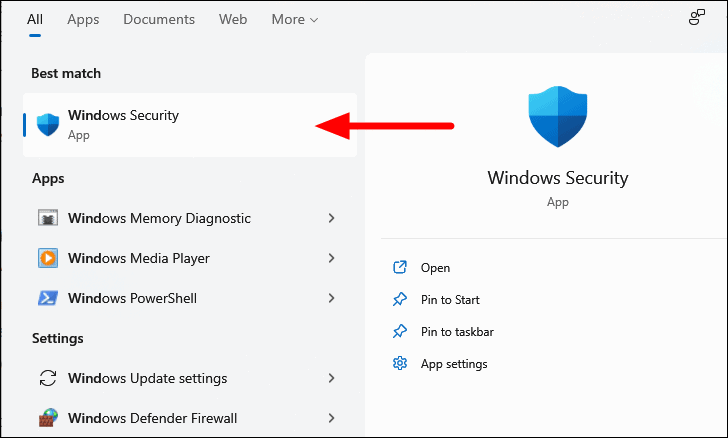Expand Windows Defender Firewall chevron
Image resolution: width=728 pixels, height=438 pixels.
331,418
